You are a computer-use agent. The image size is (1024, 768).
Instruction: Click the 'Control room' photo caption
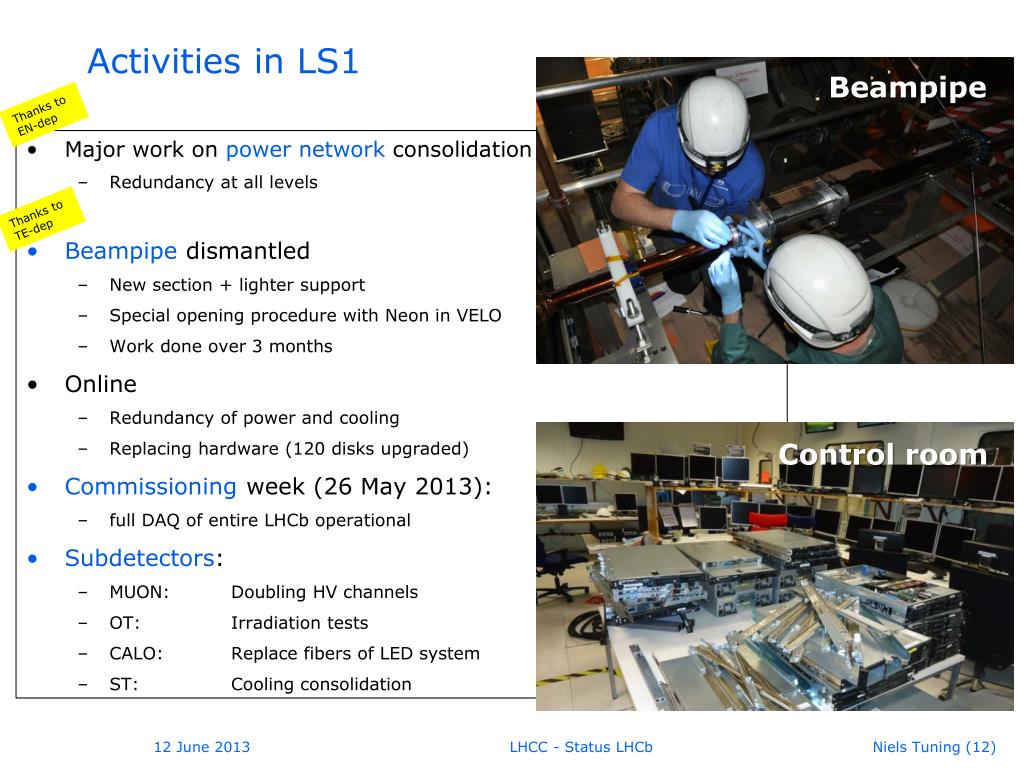(882, 455)
